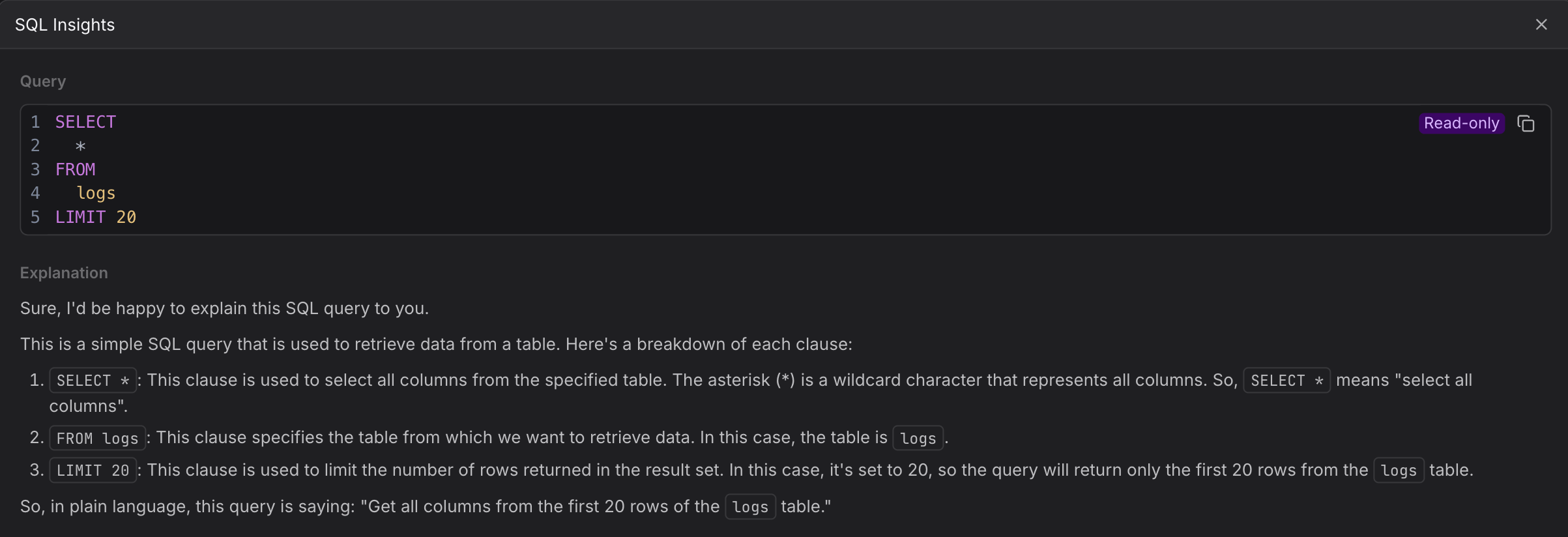This screenshot has height=537, width=1568.
Task: Click the LIMIT 20 code chip
Action: pos(92,470)
